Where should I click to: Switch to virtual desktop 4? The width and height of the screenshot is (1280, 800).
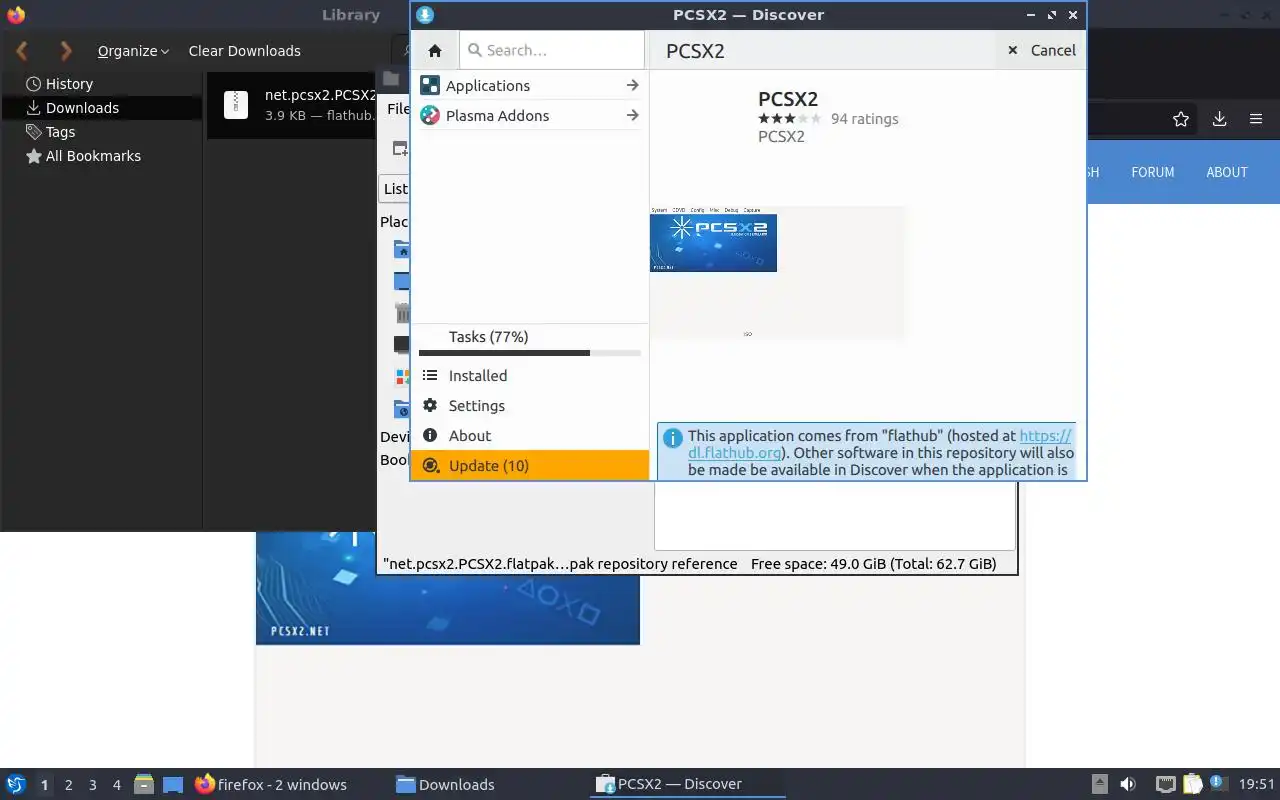click(117, 785)
